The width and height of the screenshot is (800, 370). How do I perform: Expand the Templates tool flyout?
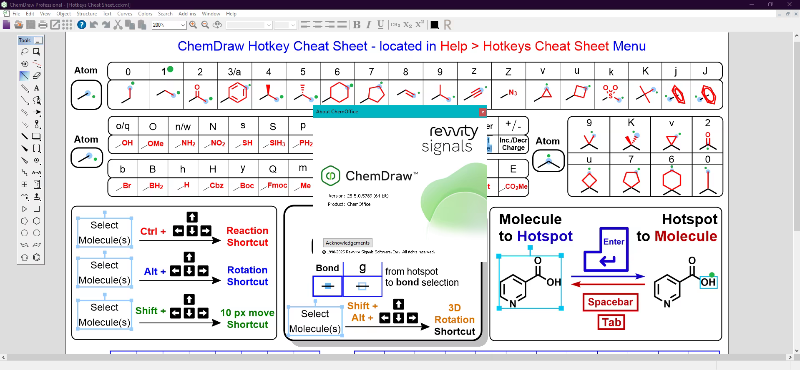tap(37, 196)
